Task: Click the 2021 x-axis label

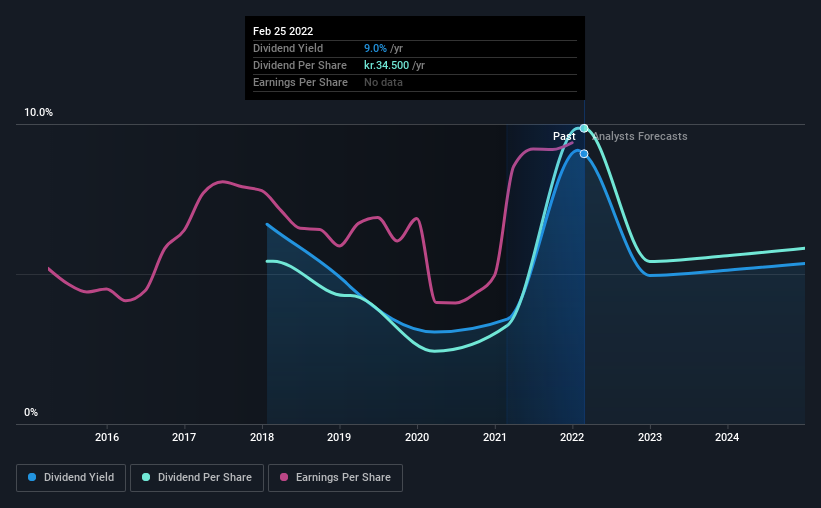Action: (x=494, y=437)
